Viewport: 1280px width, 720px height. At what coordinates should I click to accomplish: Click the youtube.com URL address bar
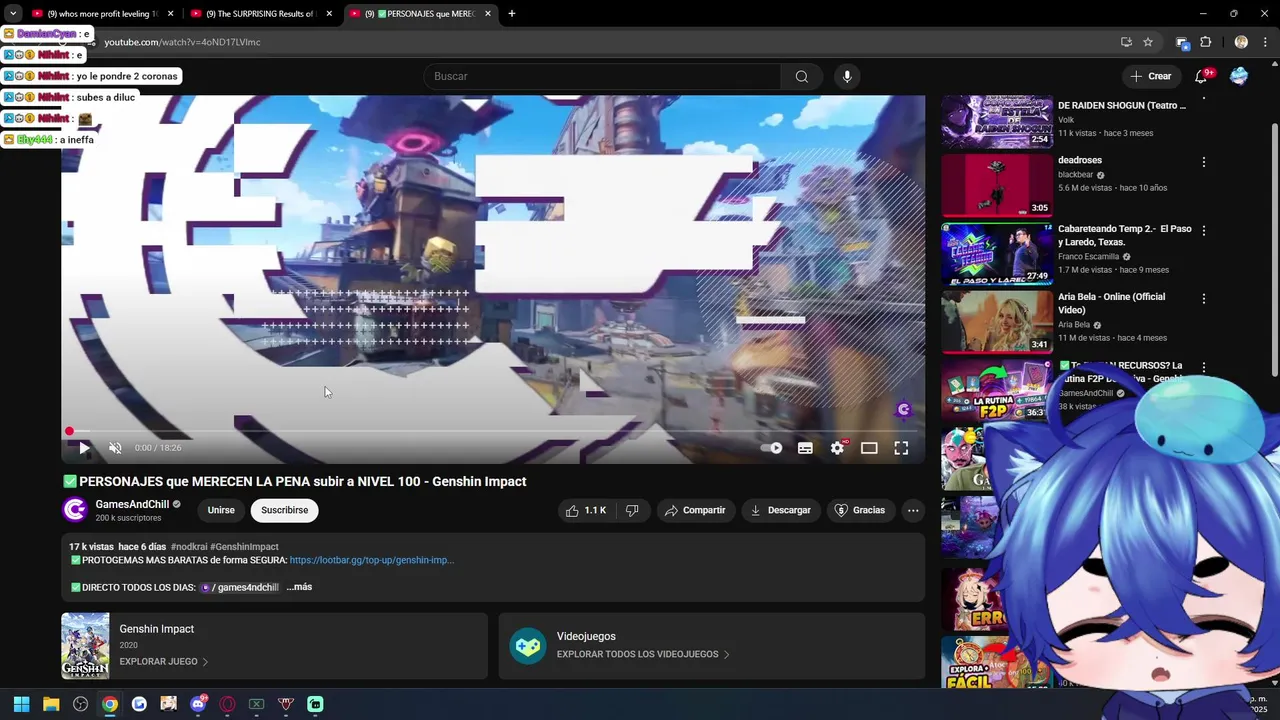(600, 42)
